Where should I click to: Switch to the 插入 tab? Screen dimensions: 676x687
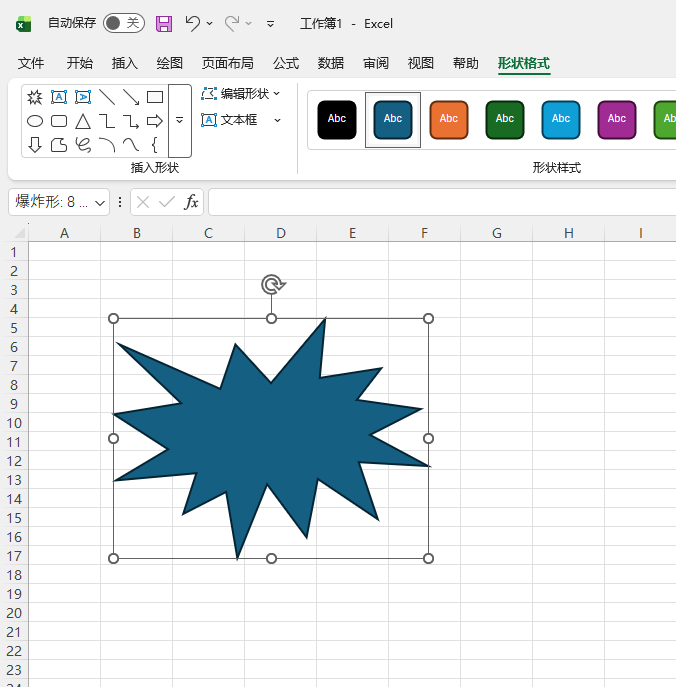(124, 63)
